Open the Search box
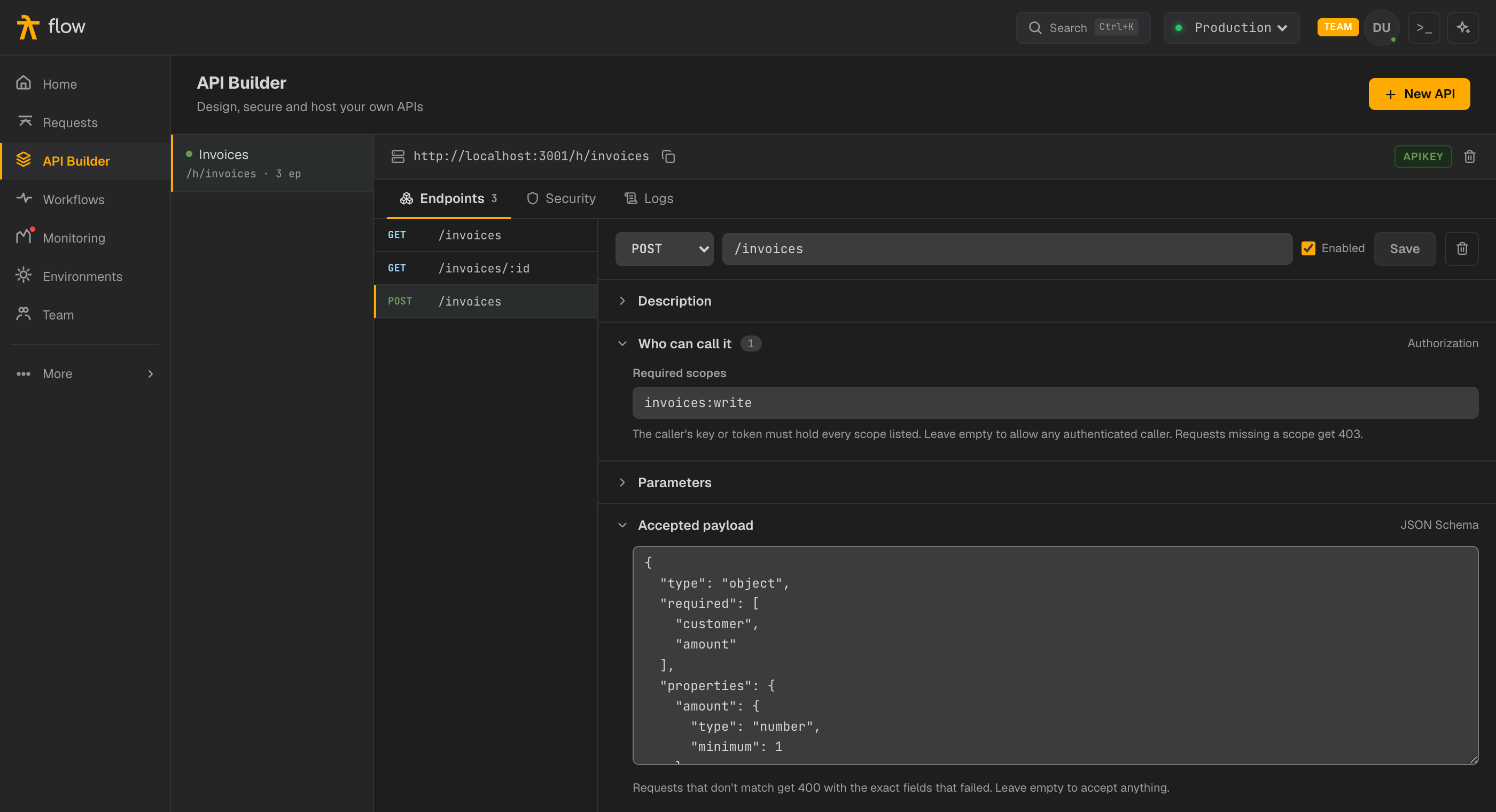This screenshot has height=812, width=1496. (1082, 27)
